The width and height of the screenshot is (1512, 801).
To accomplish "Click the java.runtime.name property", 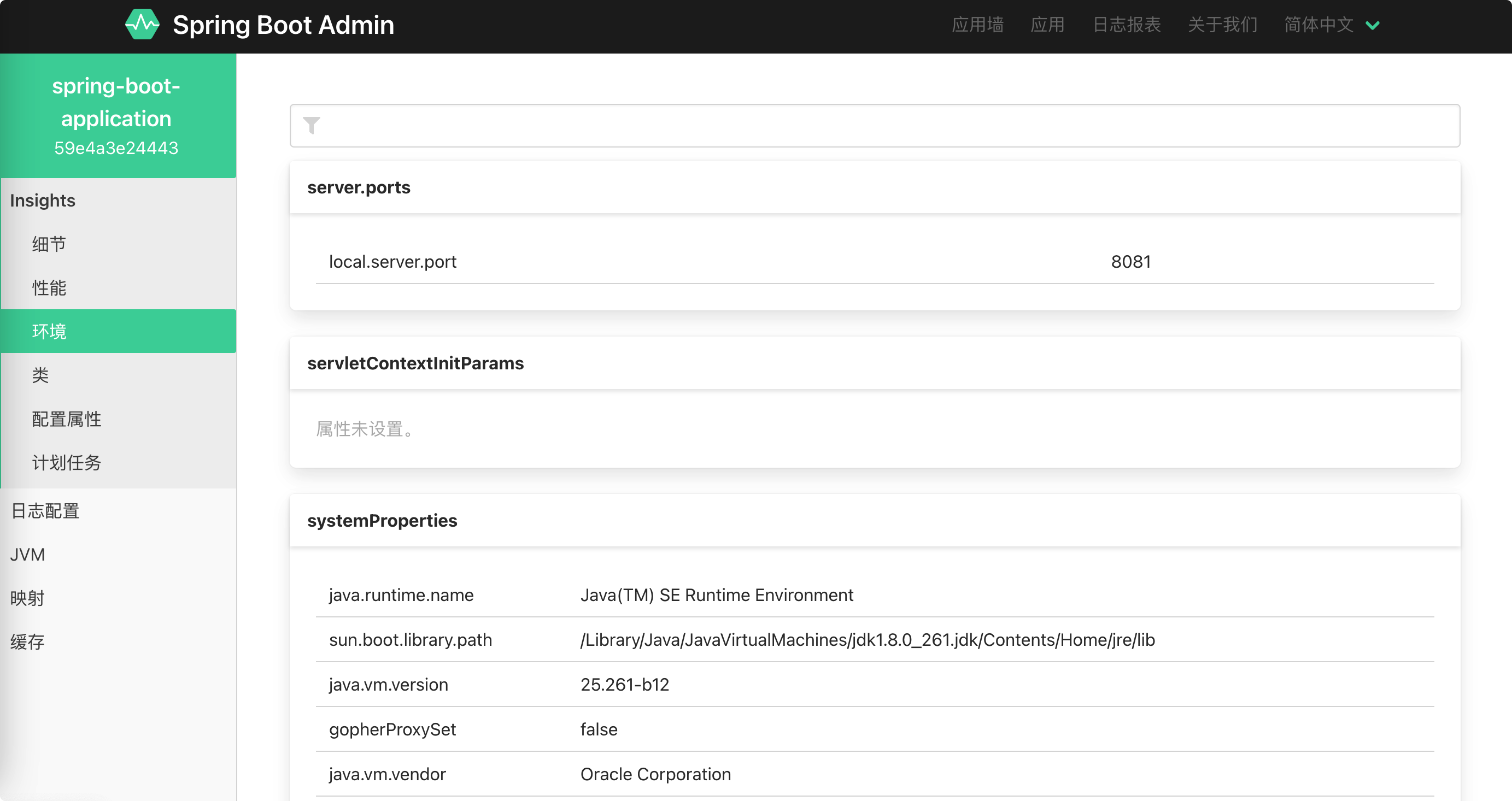I will coord(401,595).
